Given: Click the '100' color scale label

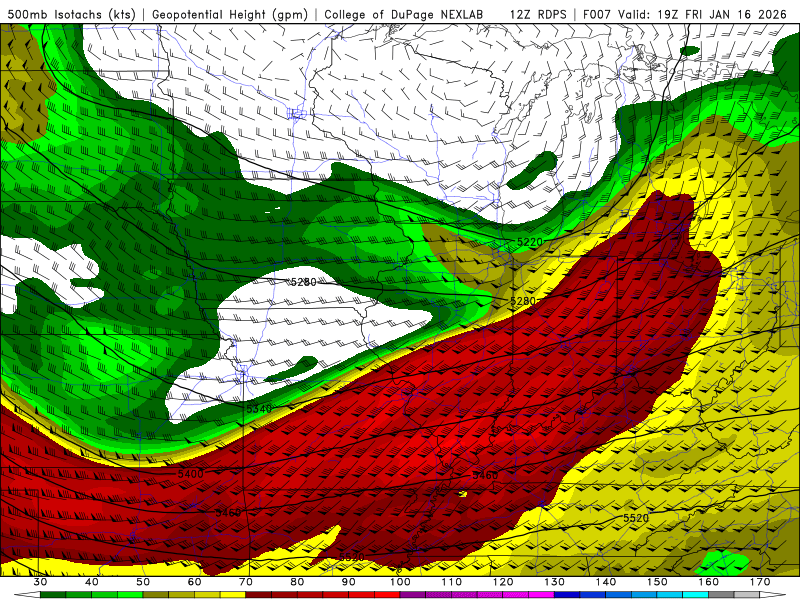Looking at the screenshot, I should (x=400, y=582).
